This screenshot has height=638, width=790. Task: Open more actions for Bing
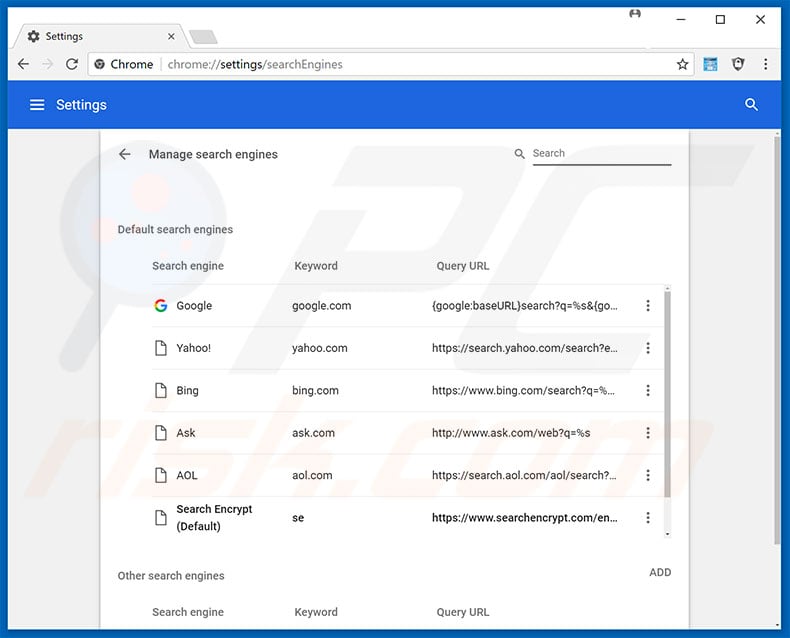pyautogui.click(x=648, y=390)
